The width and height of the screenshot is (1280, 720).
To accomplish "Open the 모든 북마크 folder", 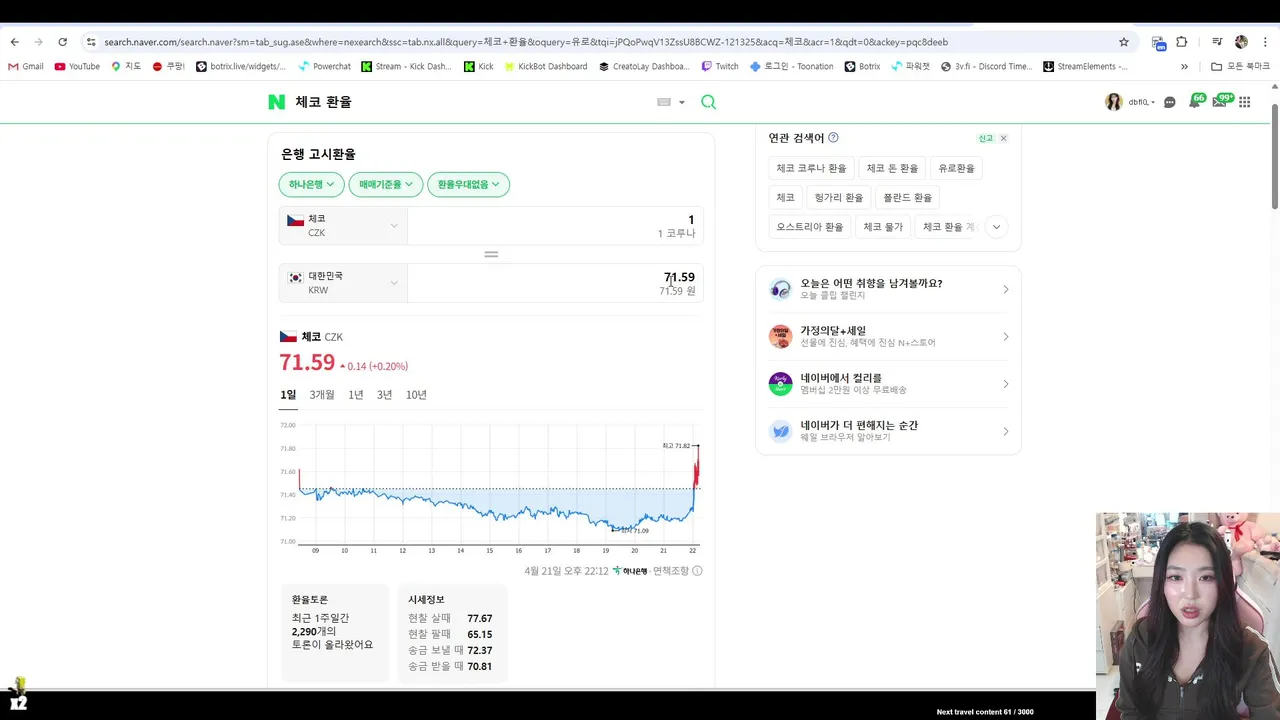I will [1241, 66].
